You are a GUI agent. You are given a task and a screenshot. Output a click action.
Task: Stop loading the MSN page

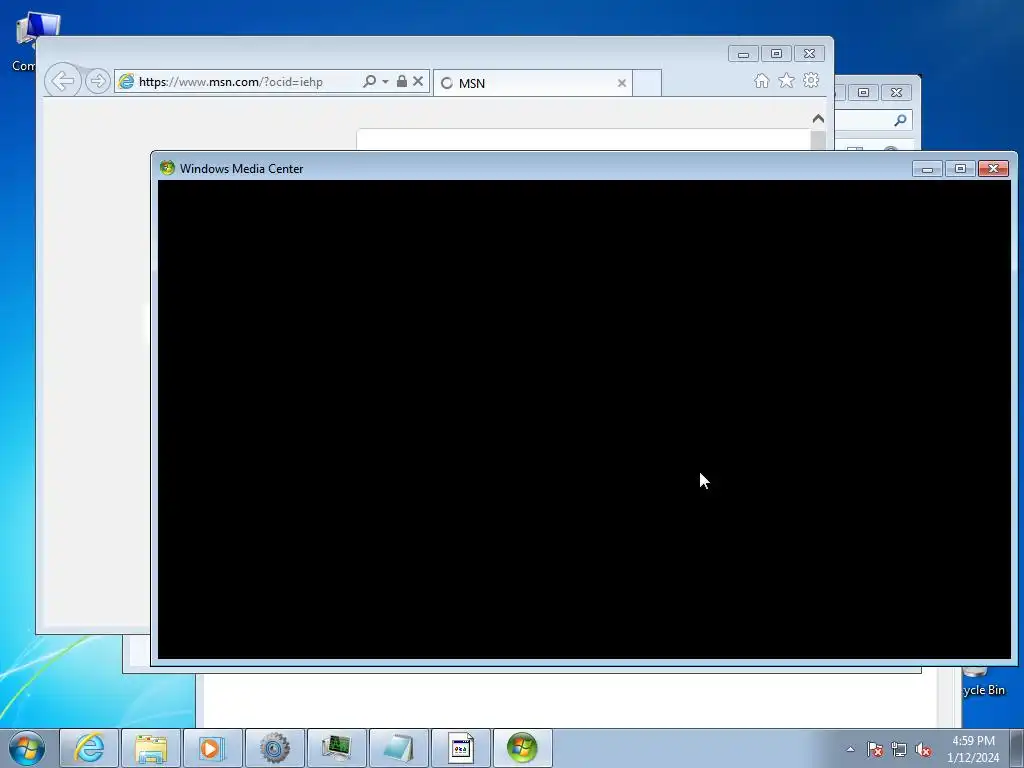click(x=418, y=81)
